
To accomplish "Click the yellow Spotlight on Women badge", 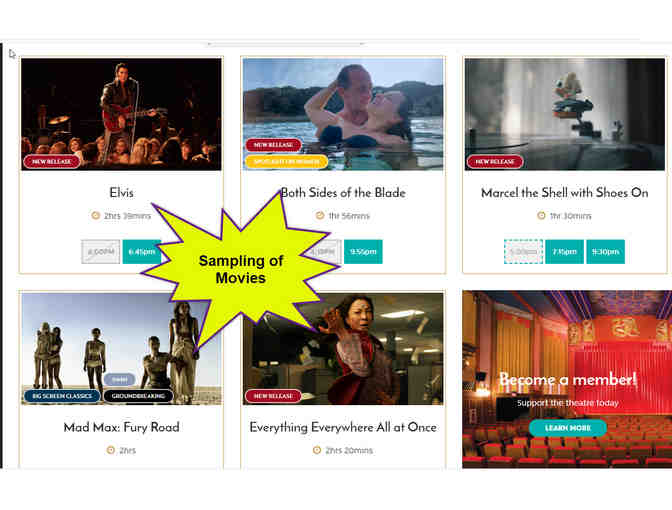I will click(286, 162).
